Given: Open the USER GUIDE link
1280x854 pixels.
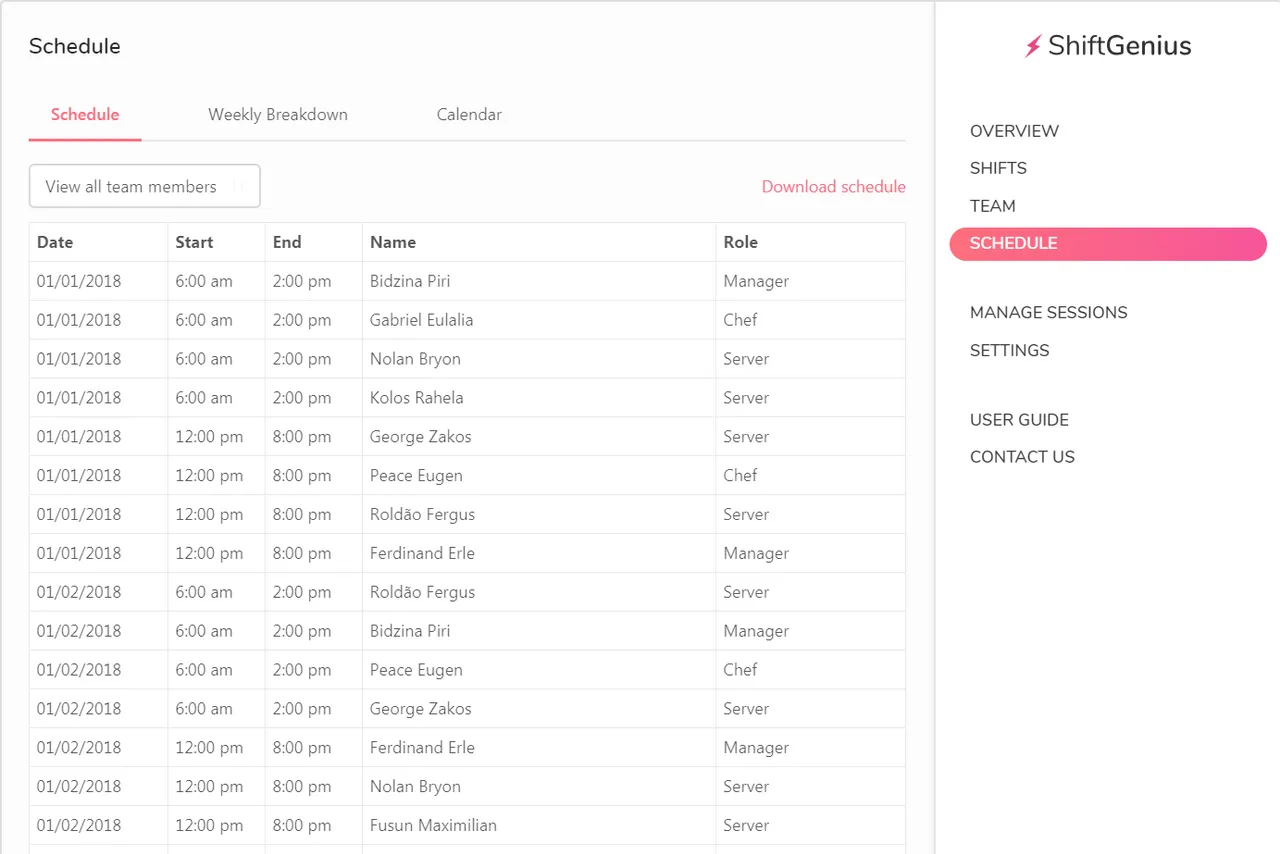Looking at the screenshot, I should (1019, 420).
